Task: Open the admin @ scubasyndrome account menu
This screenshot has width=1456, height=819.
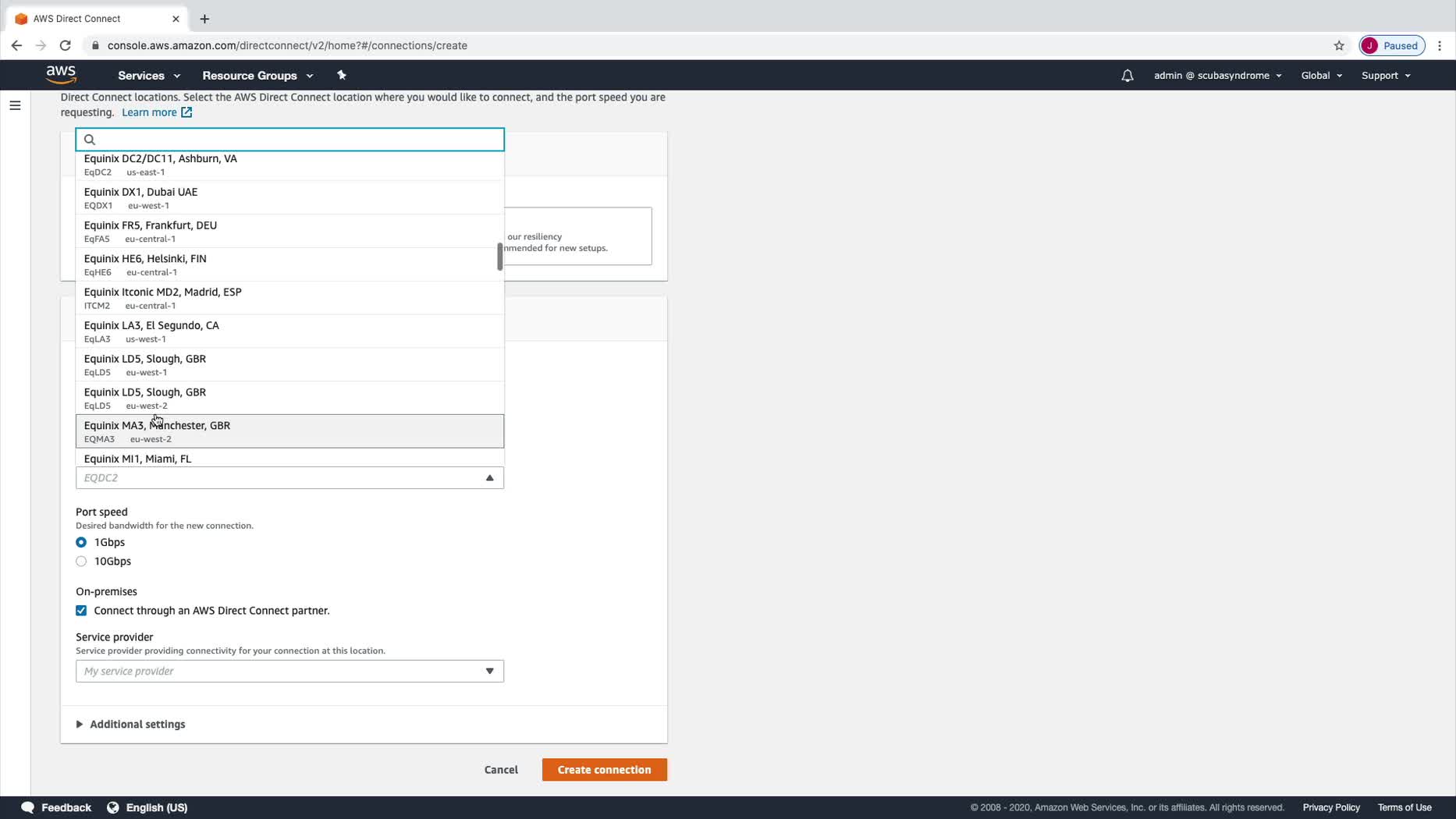Action: (x=1217, y=76)
